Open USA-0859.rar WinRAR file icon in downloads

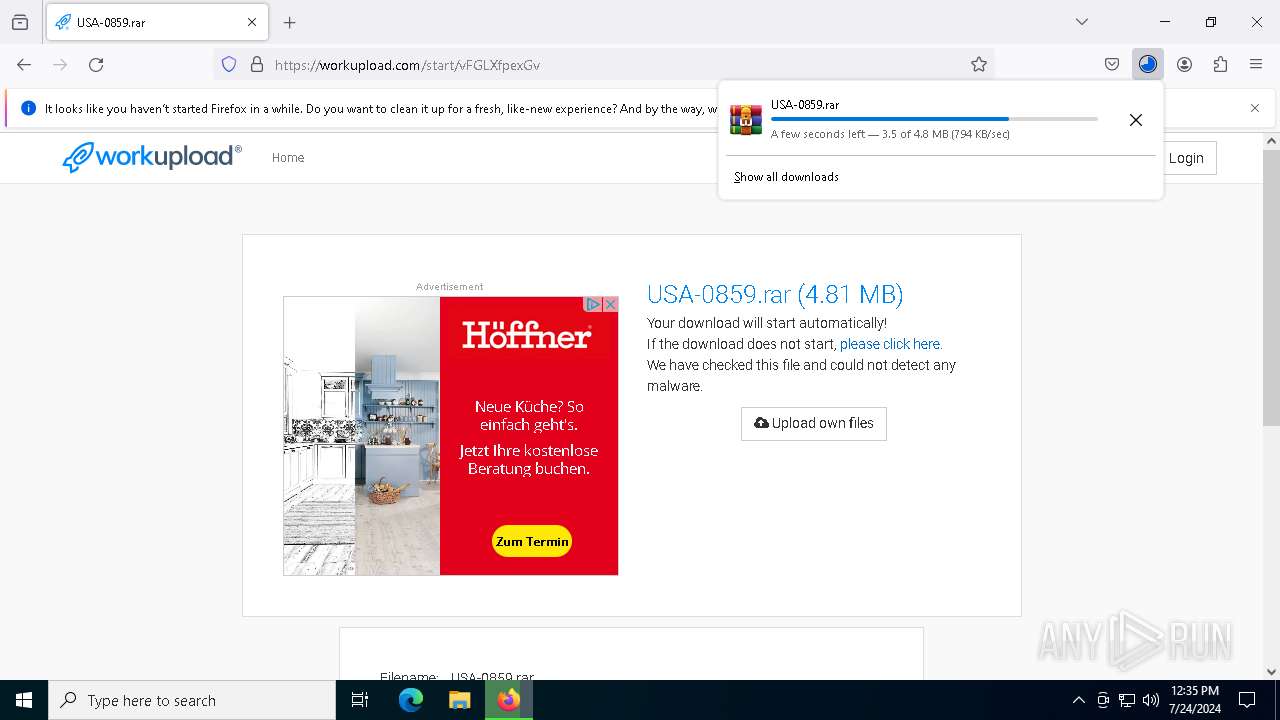point(746,119)
